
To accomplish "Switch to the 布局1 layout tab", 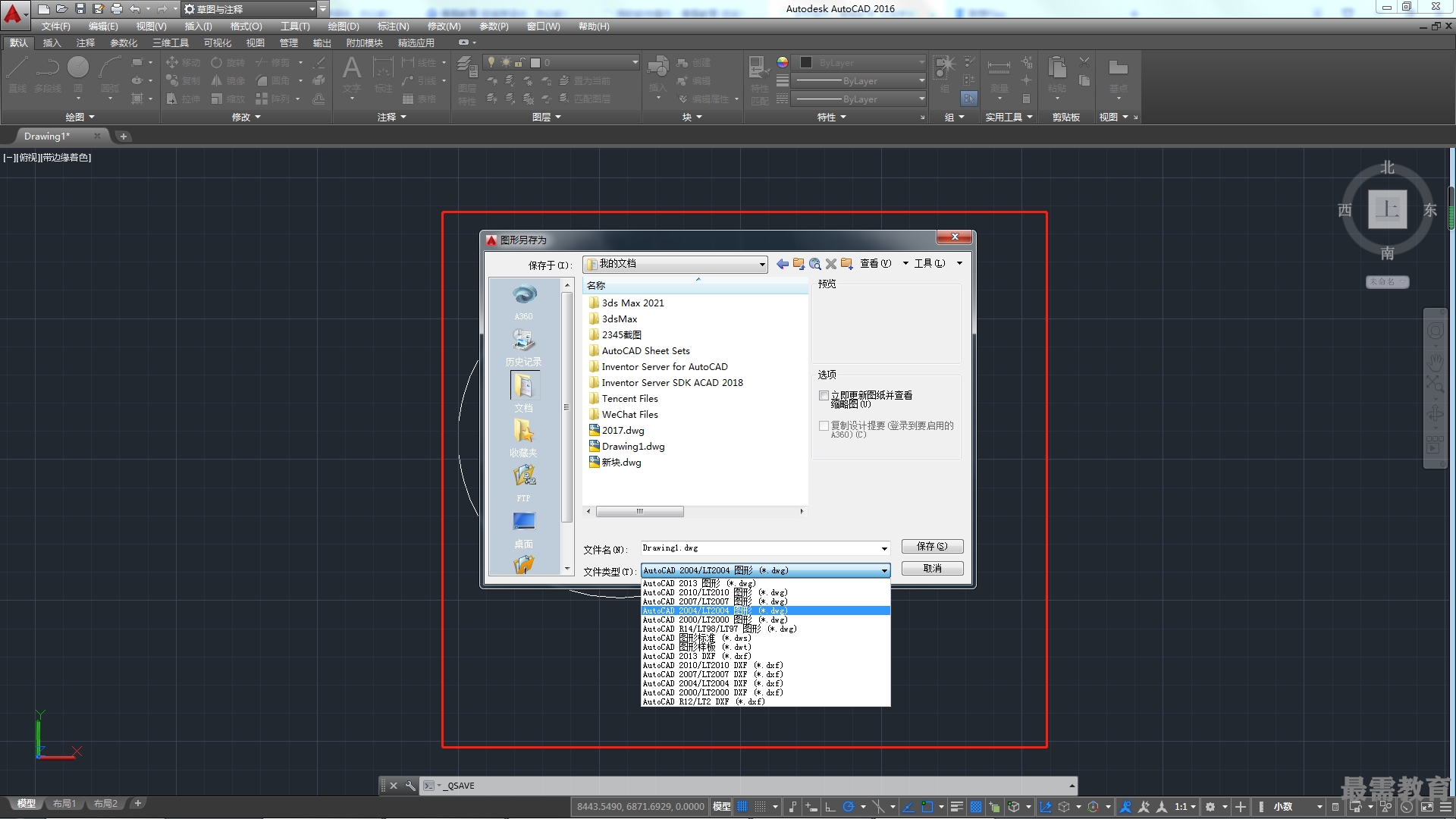I will point(64,804).
